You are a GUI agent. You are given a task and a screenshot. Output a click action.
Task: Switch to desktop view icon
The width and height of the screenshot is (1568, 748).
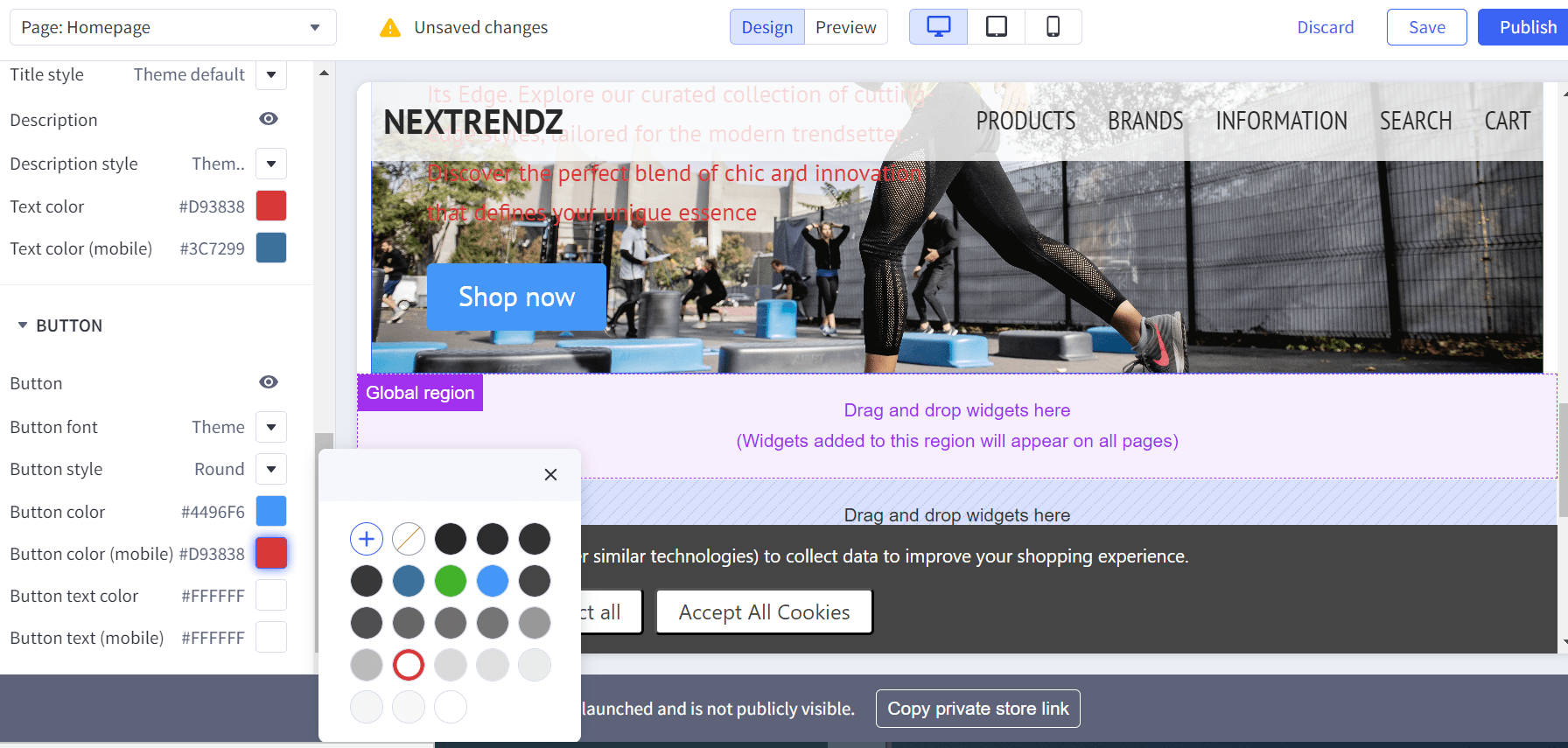pyautogui.click(x=938, y=27)
